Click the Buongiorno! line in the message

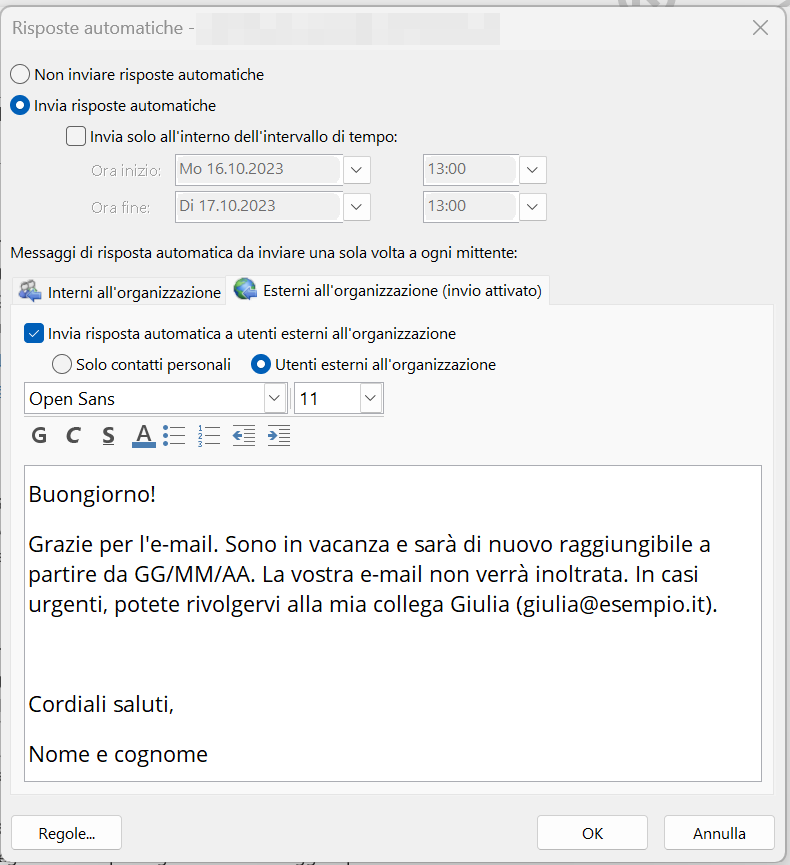(92, 494)
